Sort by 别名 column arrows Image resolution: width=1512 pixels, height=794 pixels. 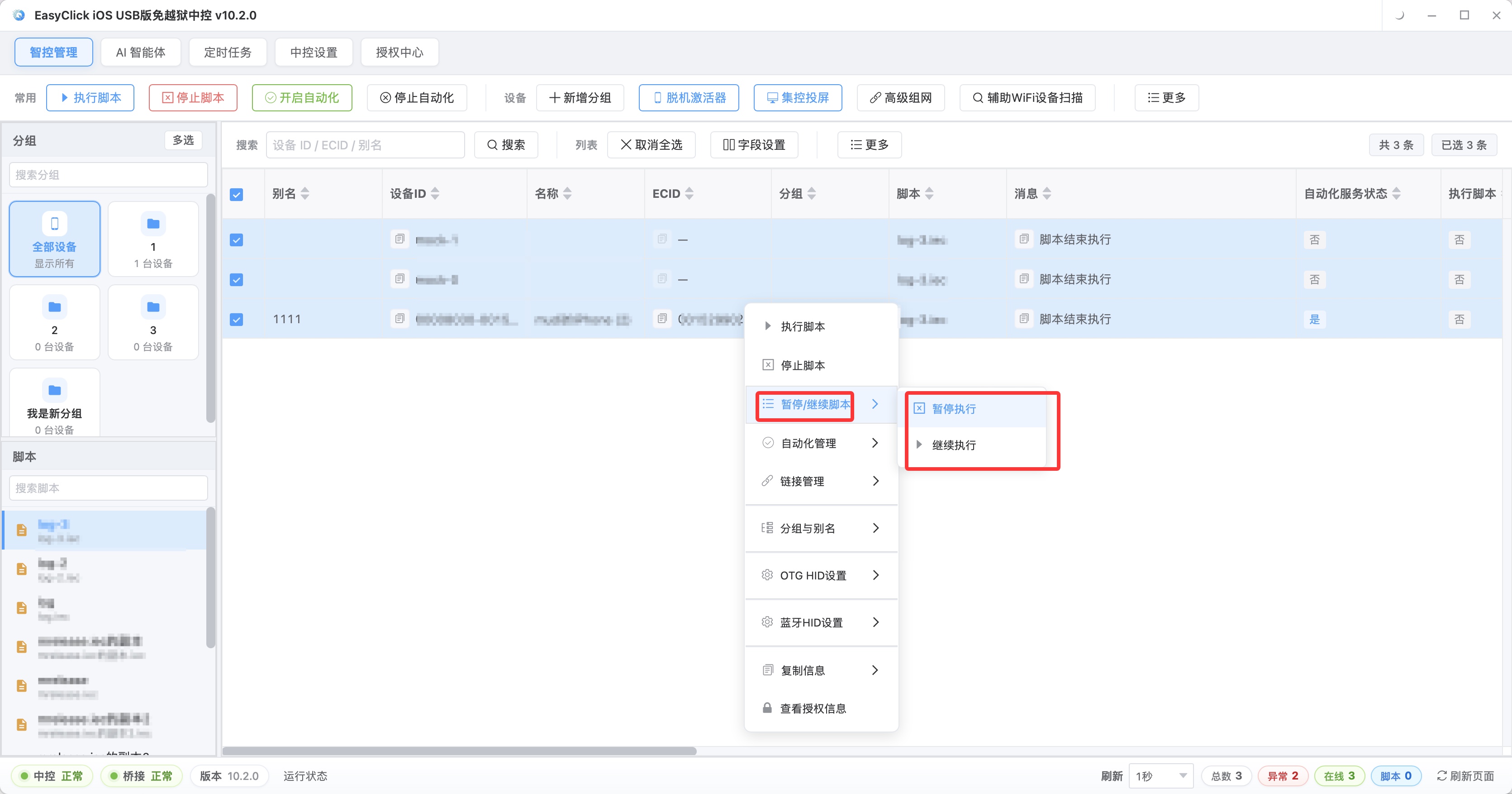[304, 194]
